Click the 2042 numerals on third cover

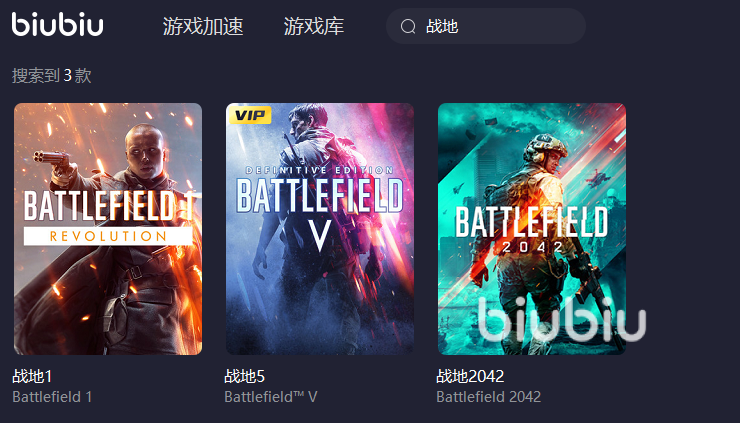(x=532, y=247)
